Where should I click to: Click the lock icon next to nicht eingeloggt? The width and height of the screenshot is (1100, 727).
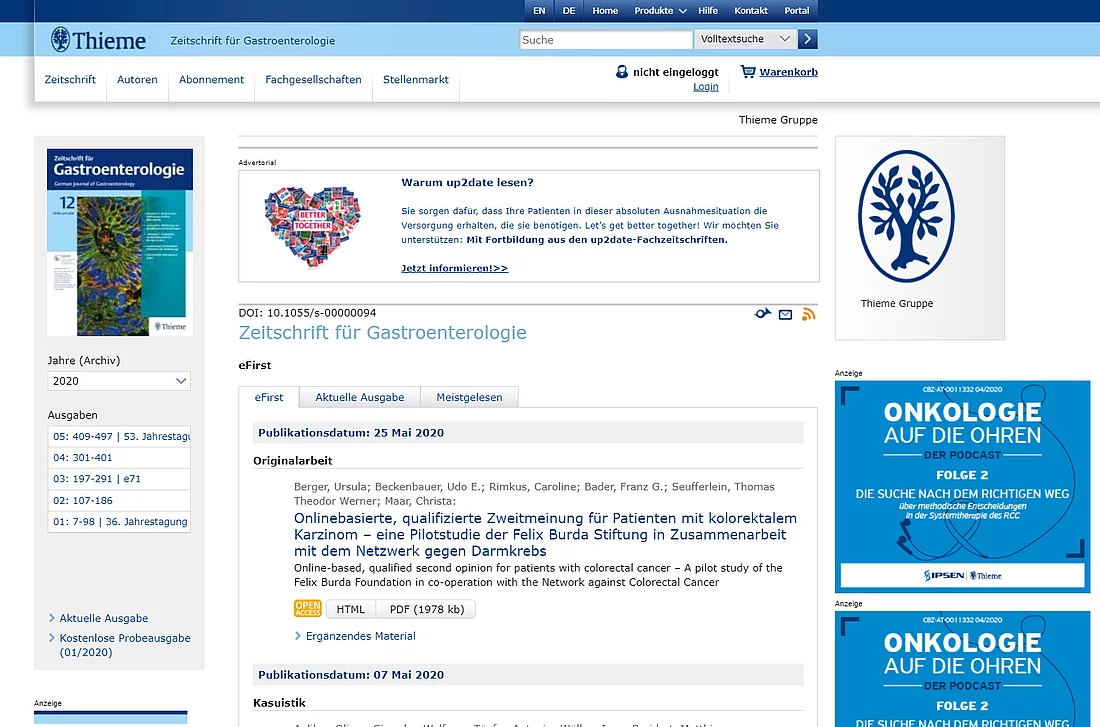(622, 71)
